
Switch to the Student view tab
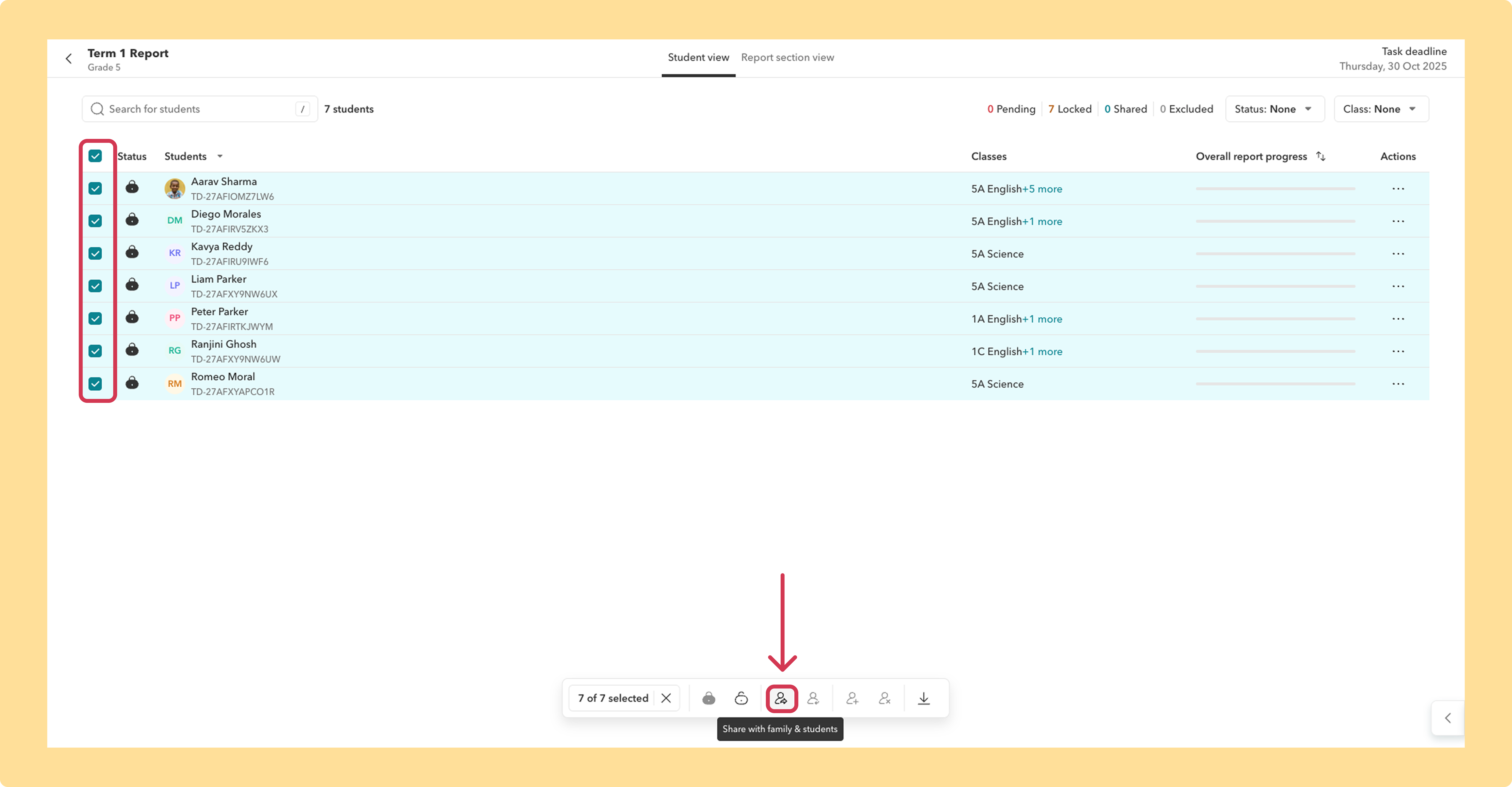(x=698, y=58)
